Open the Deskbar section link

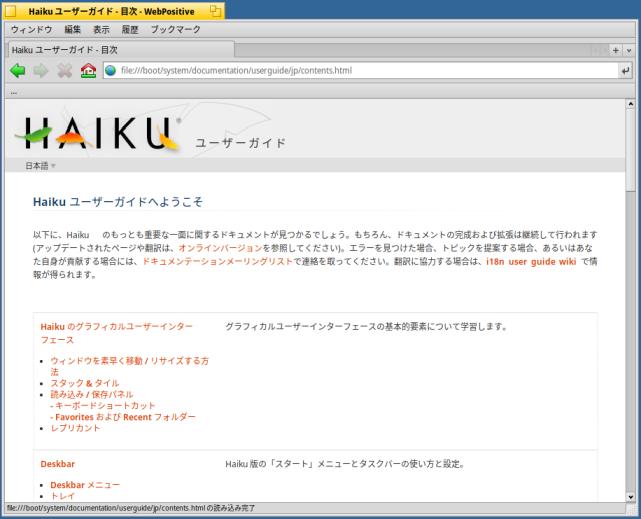point(58,464)
